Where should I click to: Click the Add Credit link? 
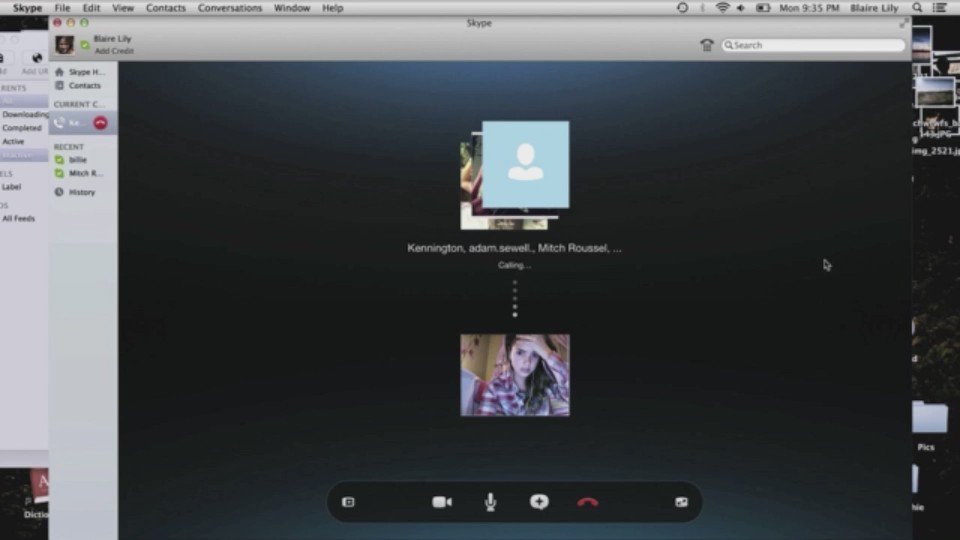pyautogui.click(x=114, y=51)
